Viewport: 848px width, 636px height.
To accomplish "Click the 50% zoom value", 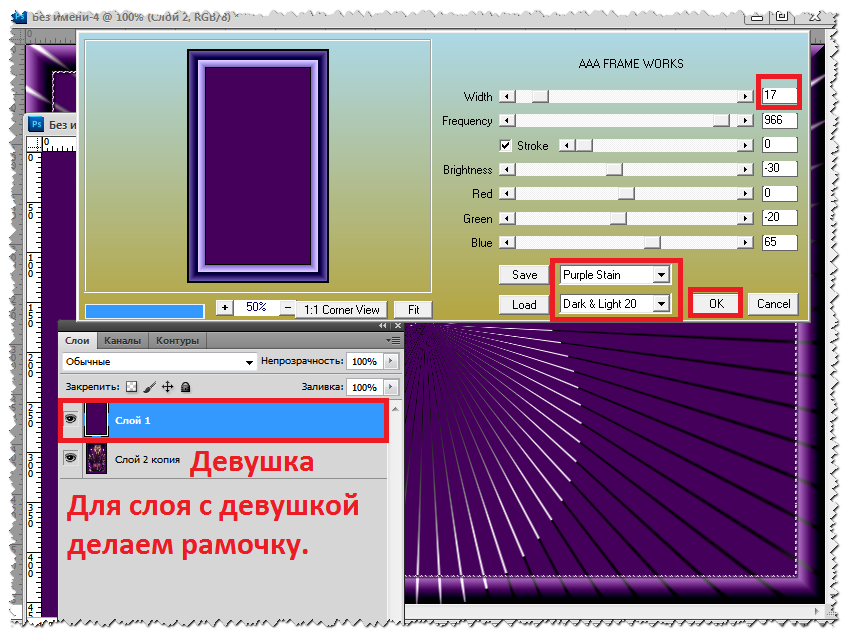I will (x=256, y=307).
